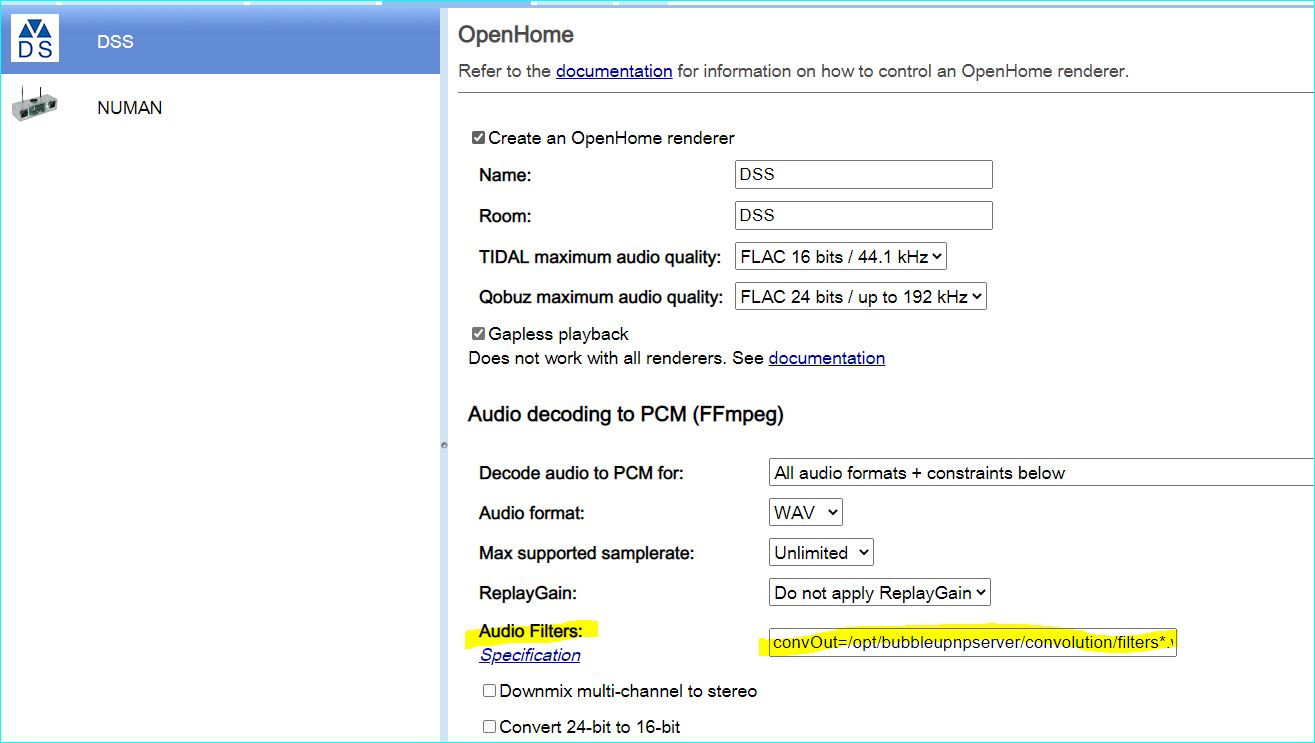Screen dimensions: 1315x743
Task: Open the Audio format WAV dropdown
Action: tap(805, 513)
